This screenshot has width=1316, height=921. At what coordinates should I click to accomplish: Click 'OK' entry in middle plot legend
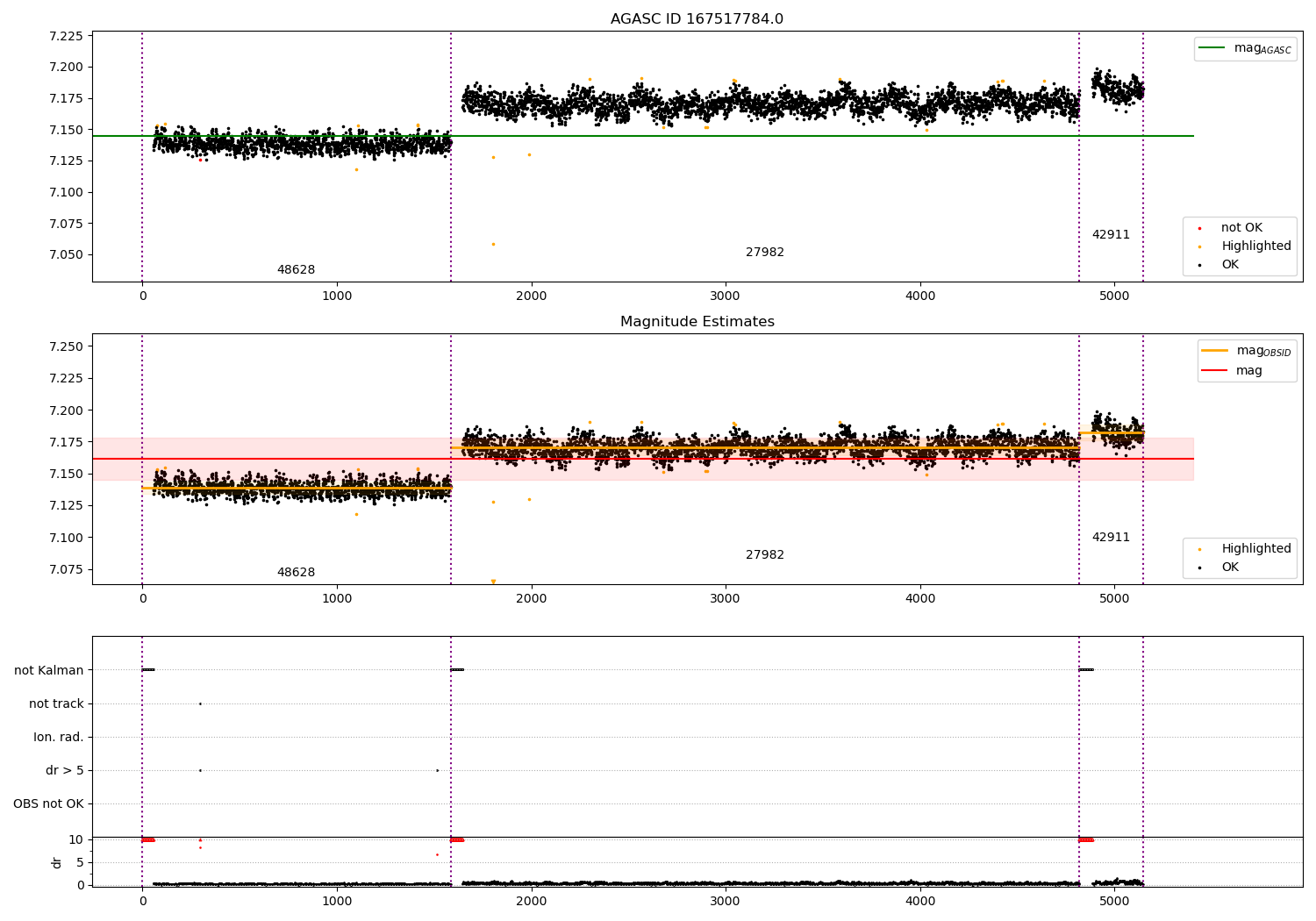1230,568
